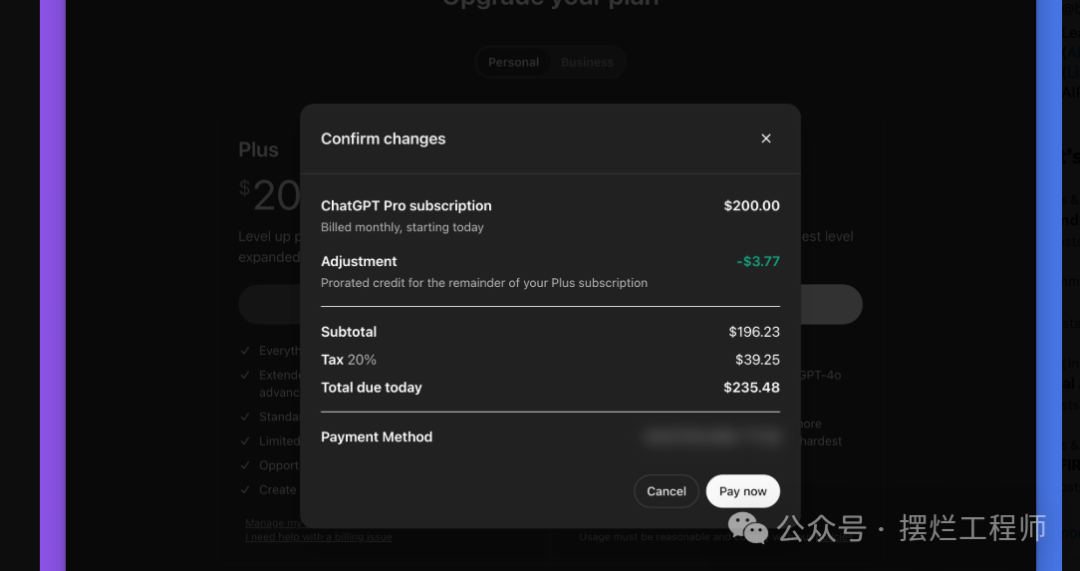Click the green -$3.77 adjustment amount

[757, 262]
